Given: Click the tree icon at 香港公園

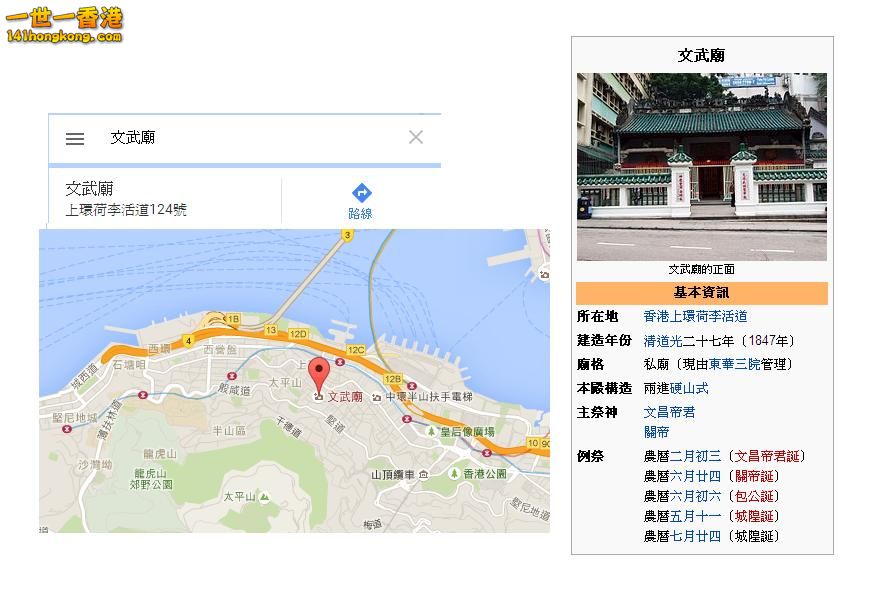Looking at the screenshot, I should [x=454, y=475].
